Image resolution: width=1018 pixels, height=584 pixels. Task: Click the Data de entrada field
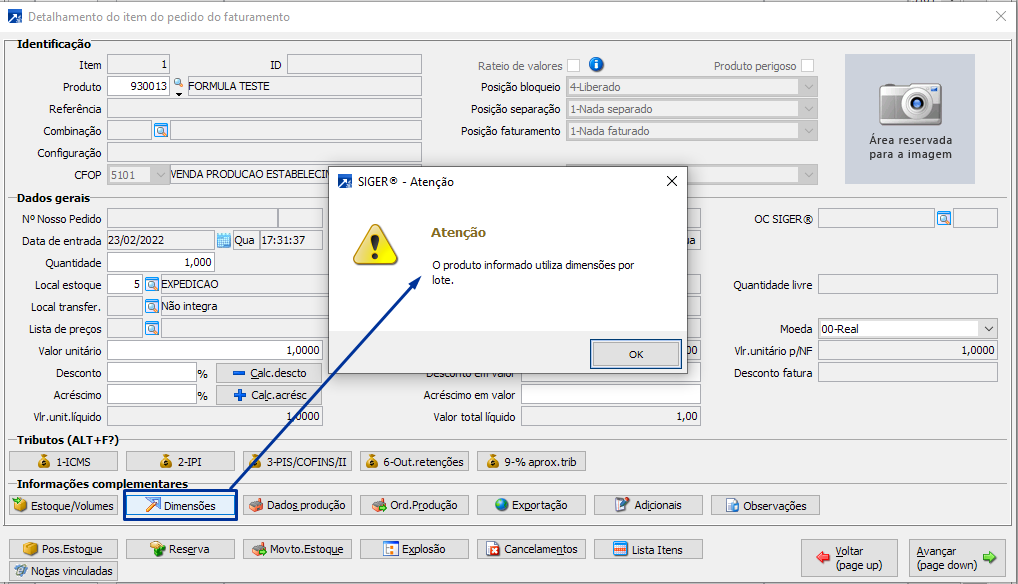pos(161,240)
